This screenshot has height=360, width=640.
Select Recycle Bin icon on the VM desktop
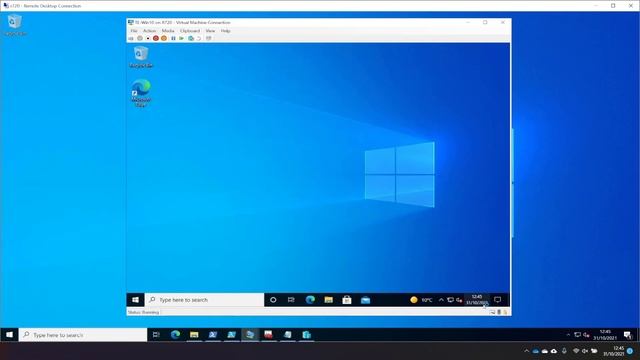point(141,57)
